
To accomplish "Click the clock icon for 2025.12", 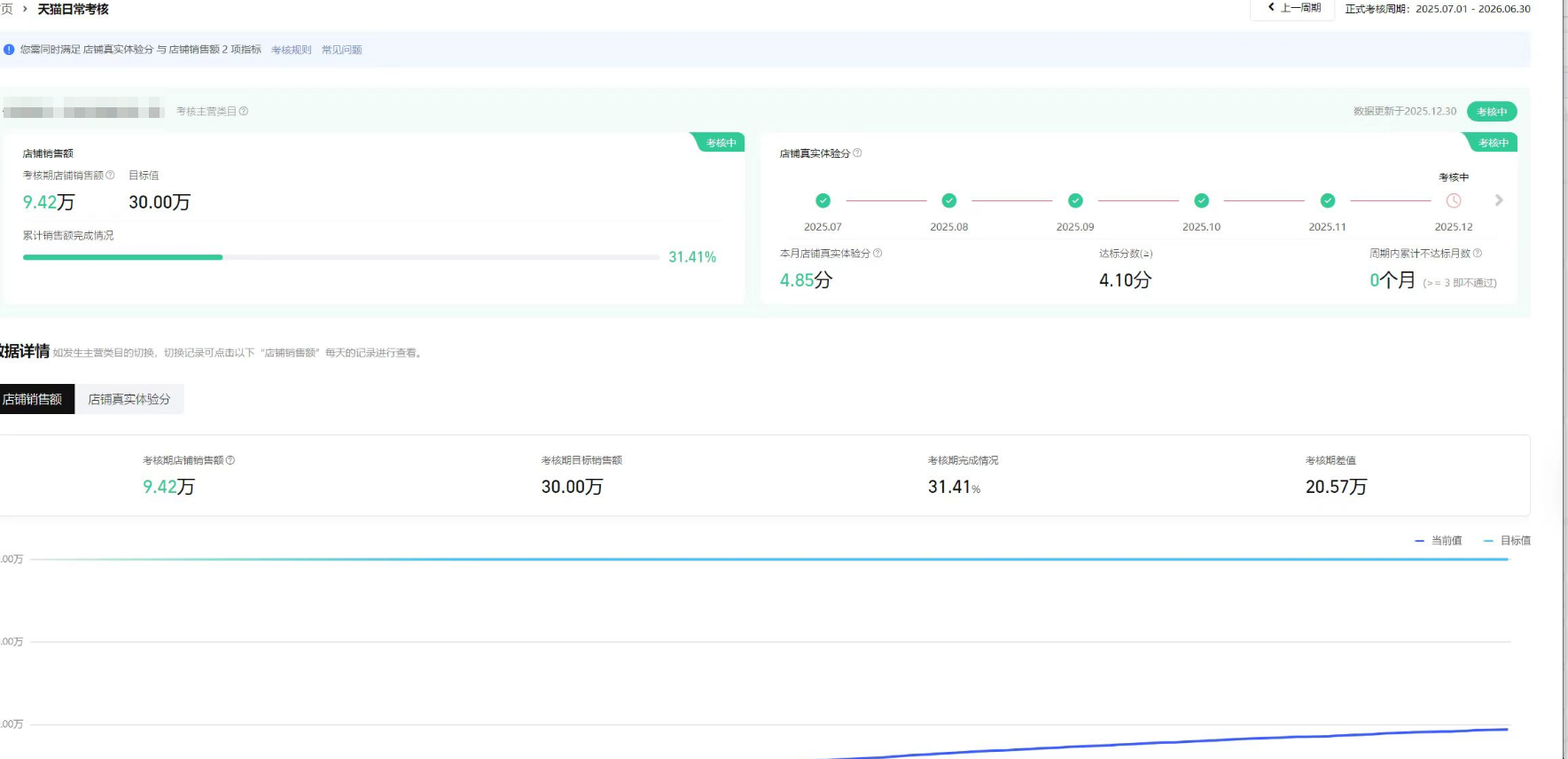I will 1454,201.
